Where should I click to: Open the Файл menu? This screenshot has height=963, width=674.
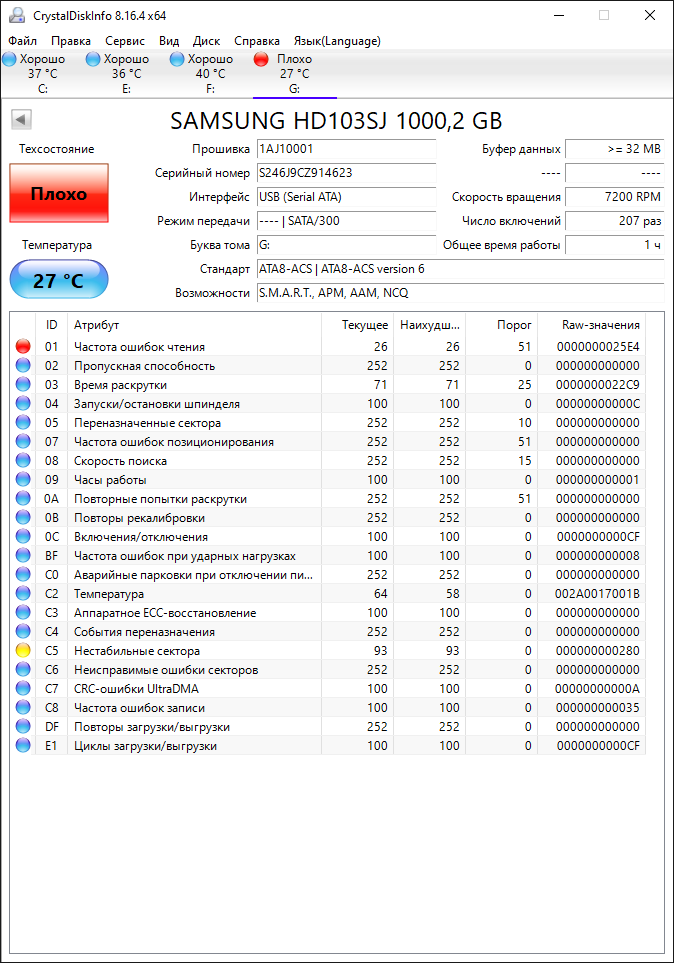[23, 41]
